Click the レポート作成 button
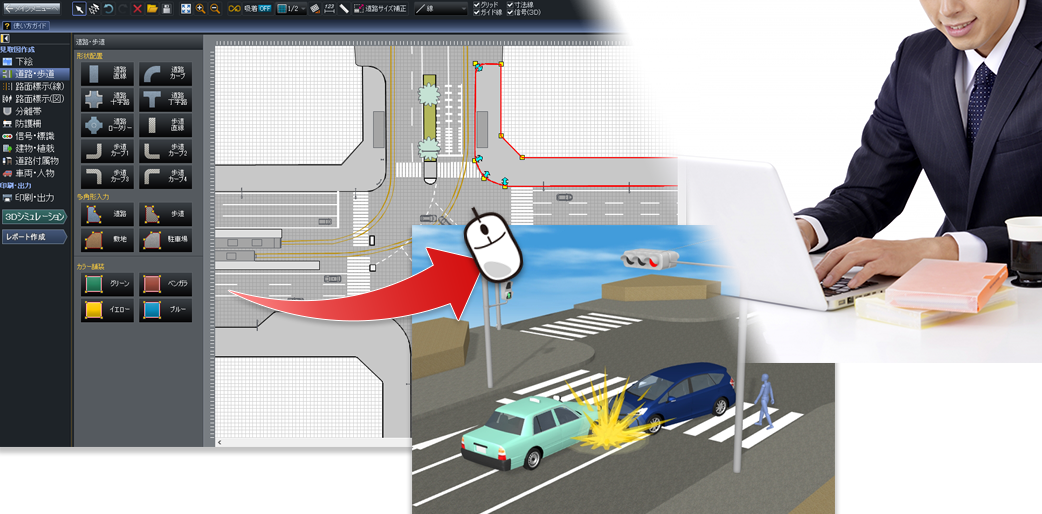Image resolution: width=1042 pixels, height=514 pixels. pyautogui.click(x=33, y=237)
